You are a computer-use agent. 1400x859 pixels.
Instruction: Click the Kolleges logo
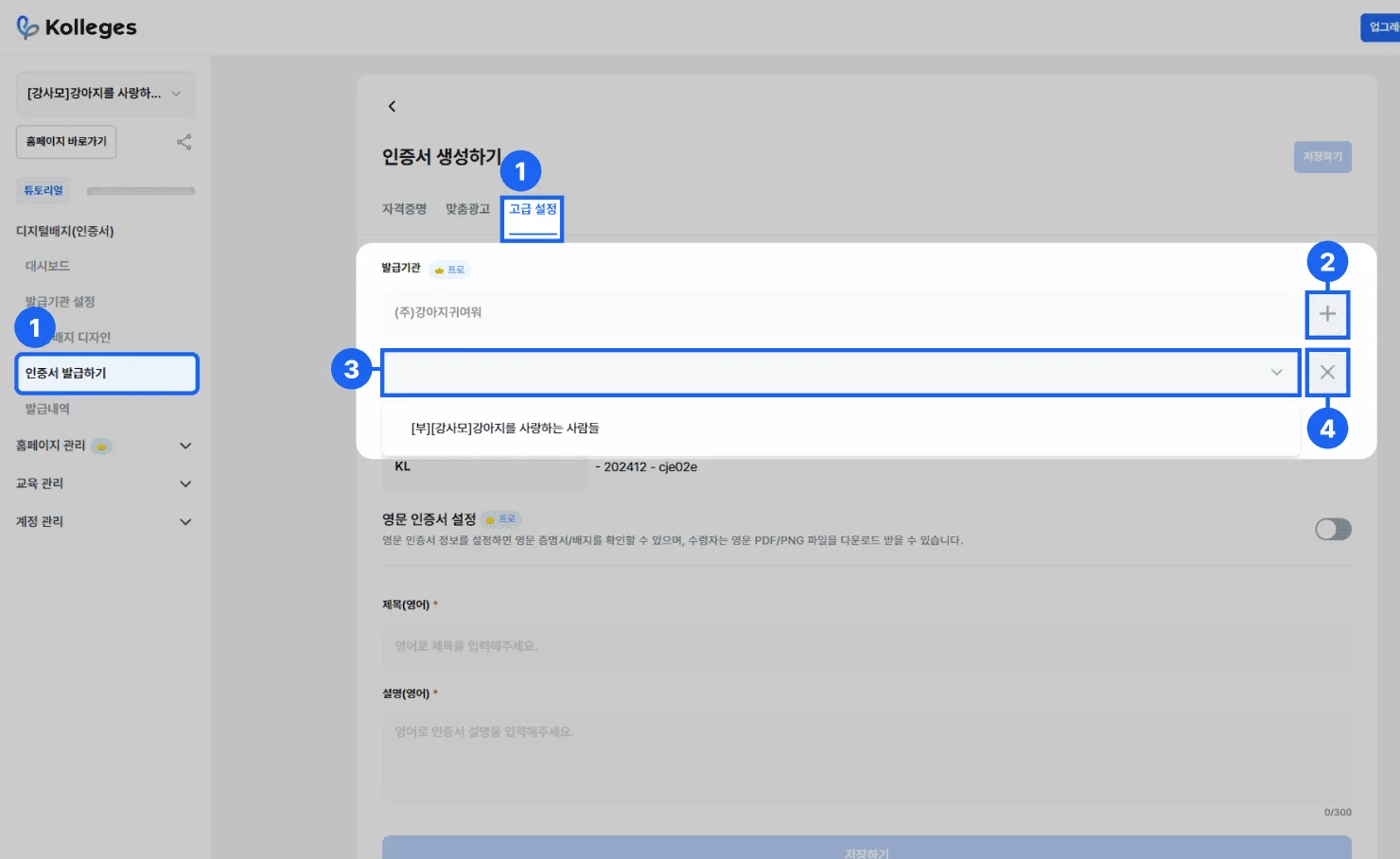coord(77,27)
